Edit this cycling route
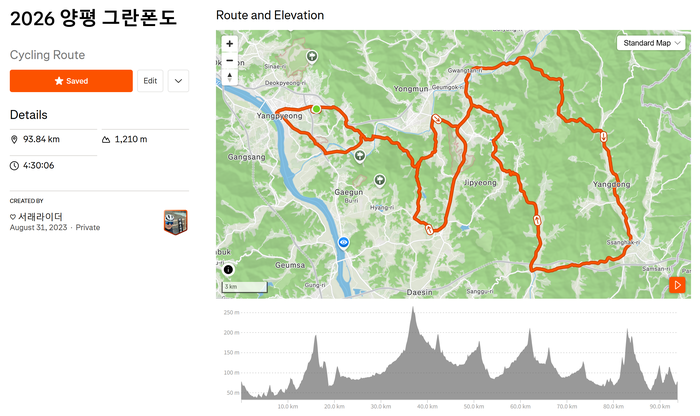Screen dimensions: 700x416 150,81
